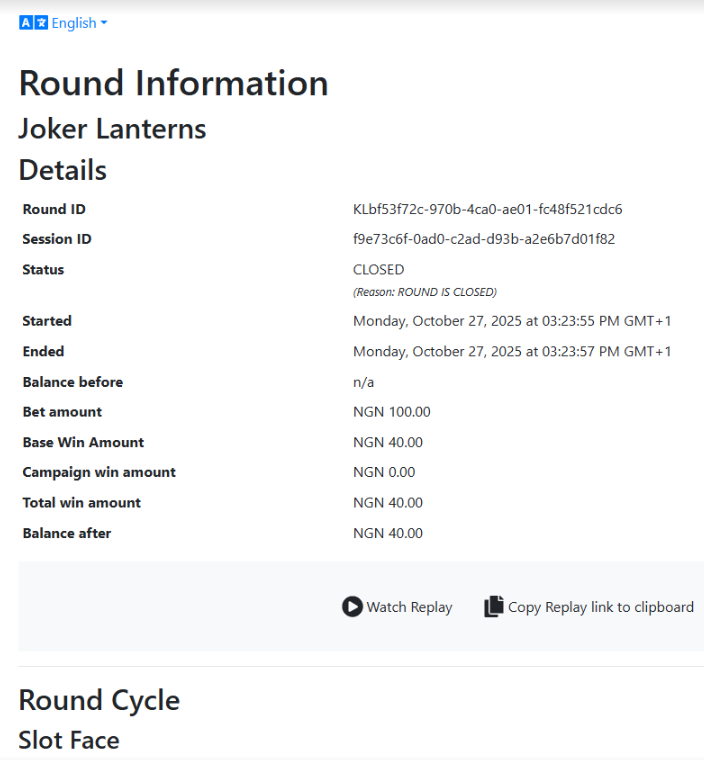Image resolution: width=704 pixels, height=760 pixels.
Task: Click the caret arrow beside English
Action: tap(104, 23)
